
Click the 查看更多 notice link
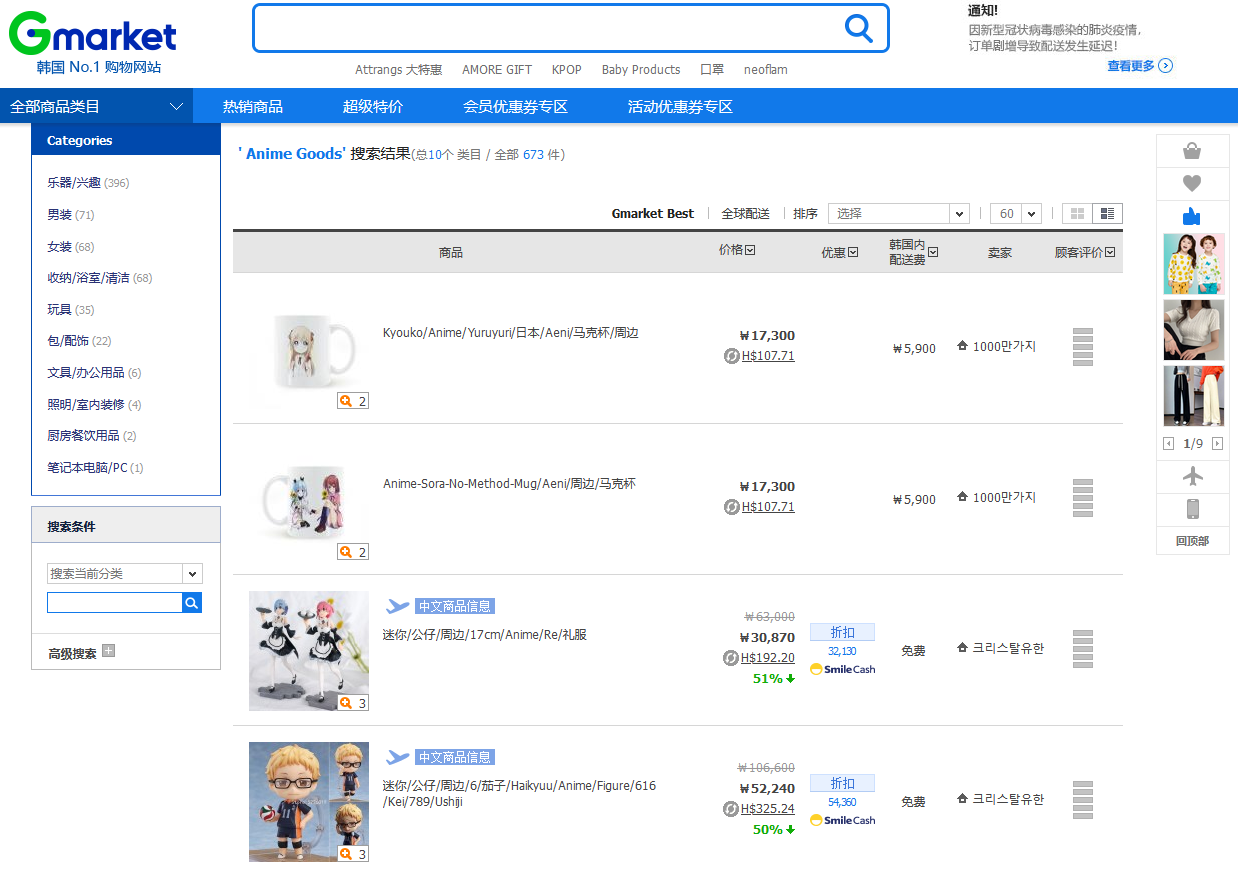1139,66
